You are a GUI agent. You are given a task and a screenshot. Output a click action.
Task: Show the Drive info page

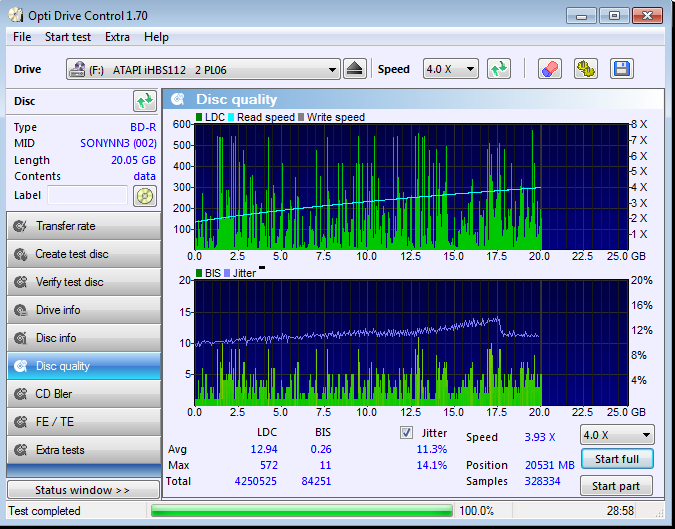click(x=84, y=310)
